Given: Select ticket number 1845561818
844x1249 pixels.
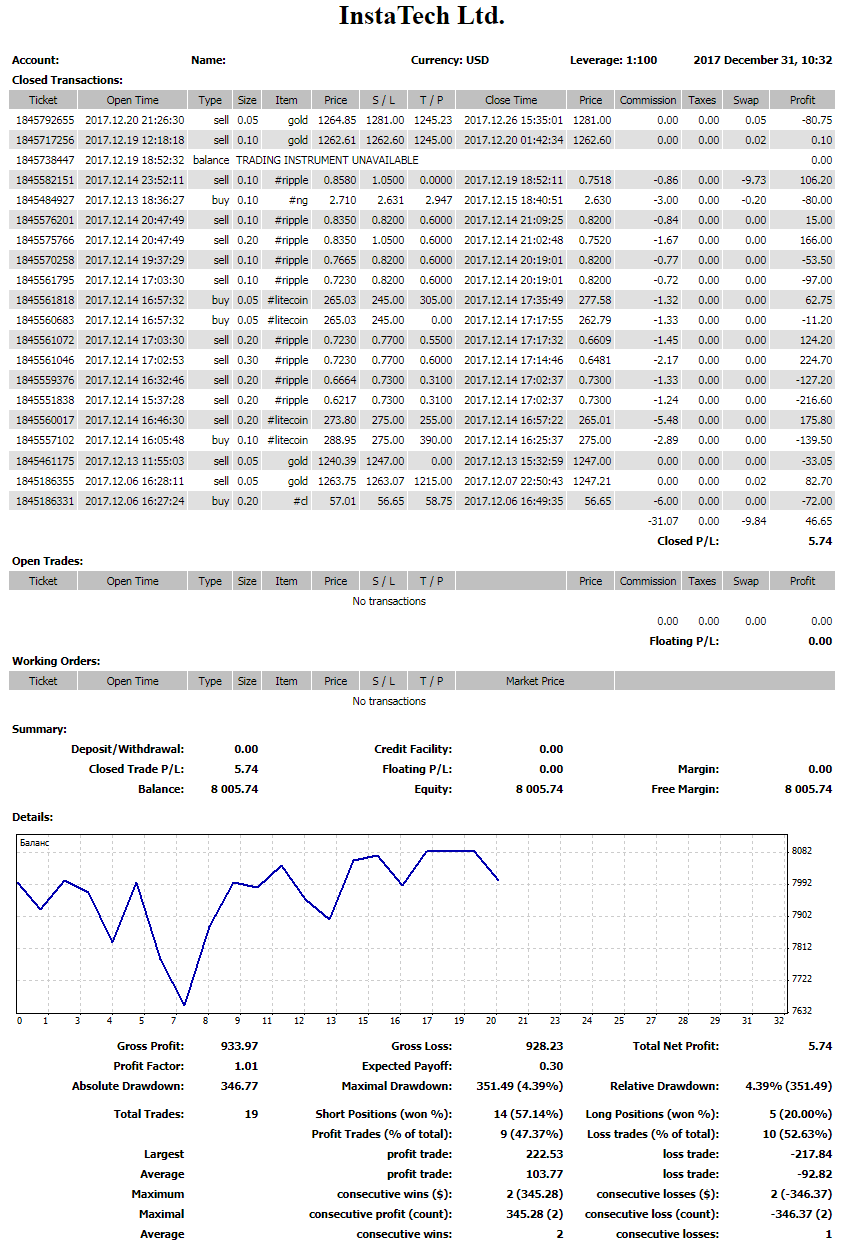Looking at the screenshot, I should pyautogui.click(x=45, y=300).
